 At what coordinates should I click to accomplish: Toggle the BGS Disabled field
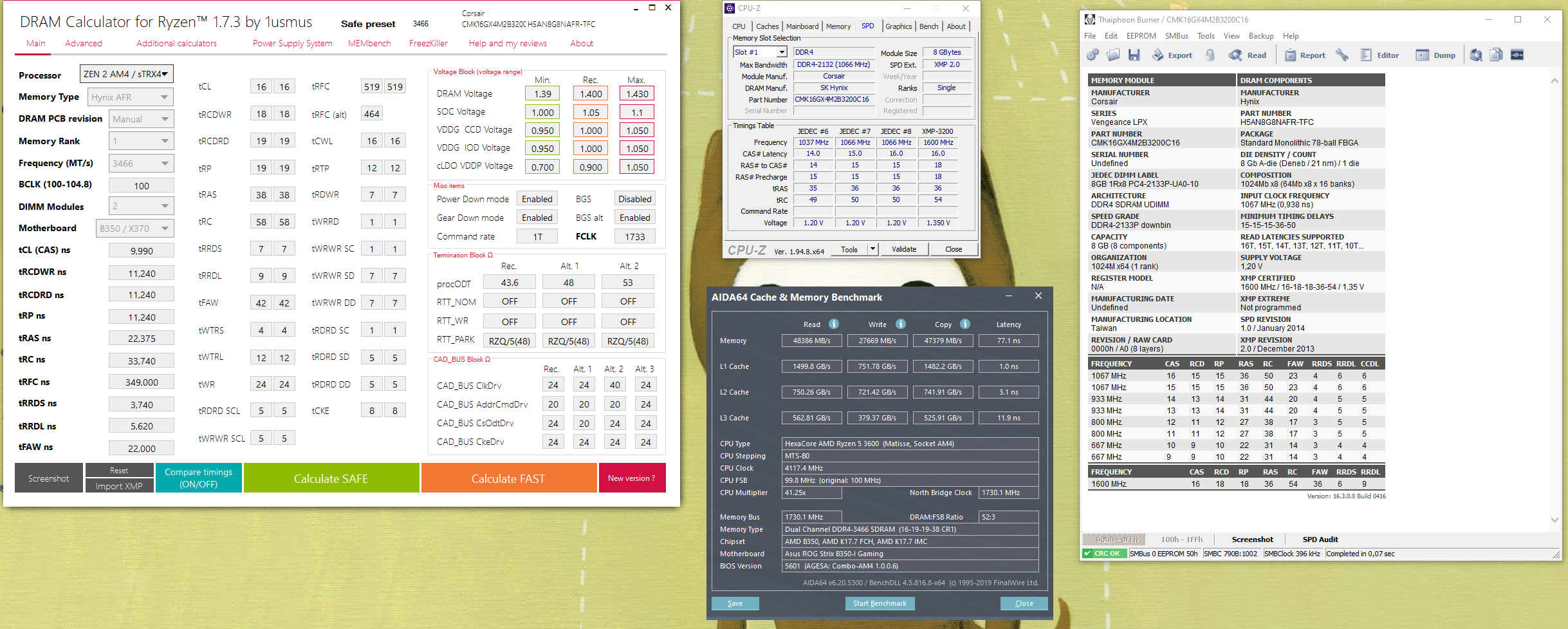635,199
